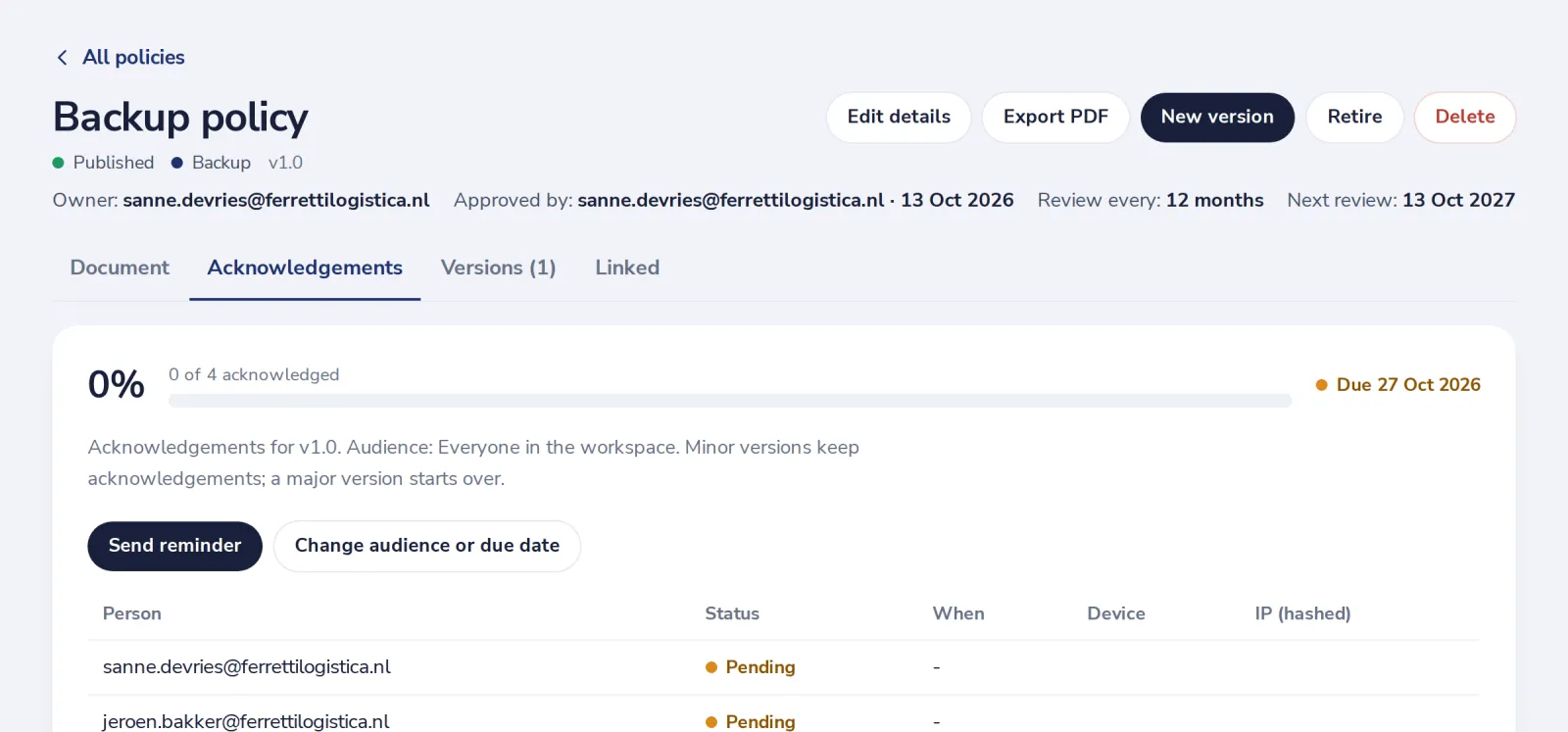1568x732 pixels.
Task: Click the IP (hashed) column header
Action: (1302, 613)
